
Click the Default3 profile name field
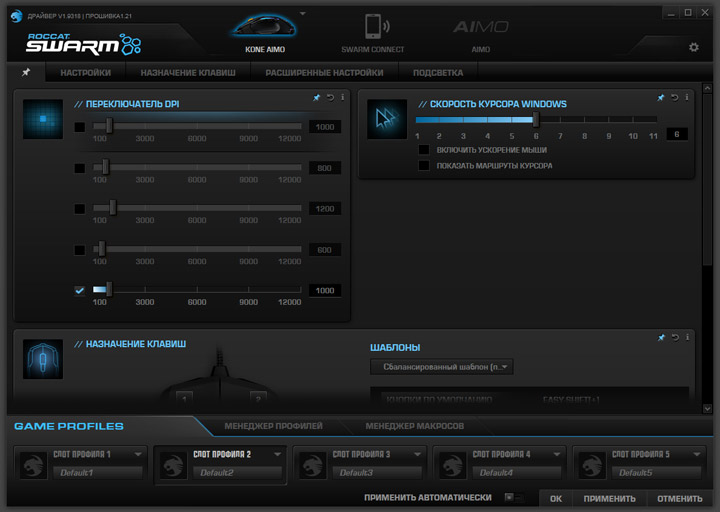point(377,473)
